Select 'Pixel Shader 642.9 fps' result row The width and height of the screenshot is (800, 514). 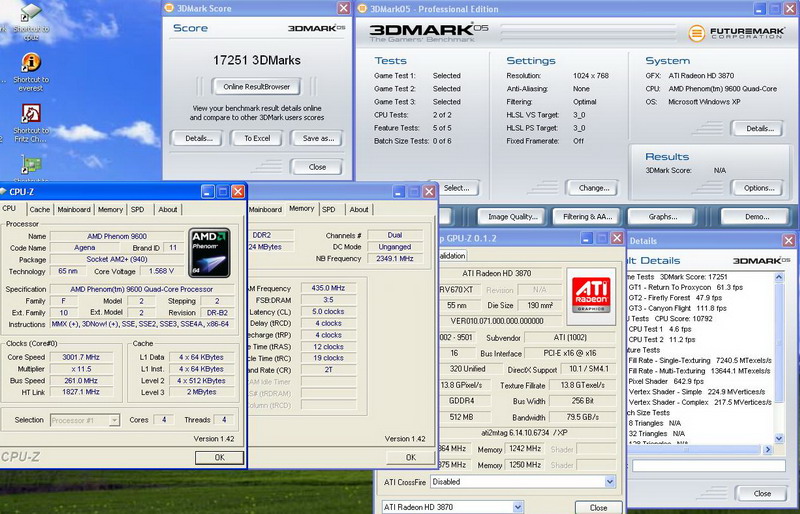click(x=666, y=381)
